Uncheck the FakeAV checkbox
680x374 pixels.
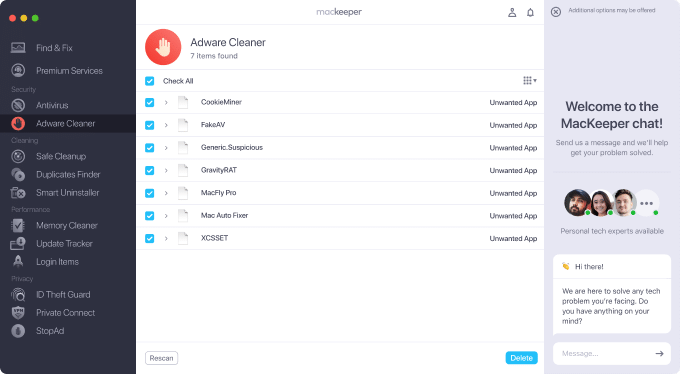click(x=150, y=125)
